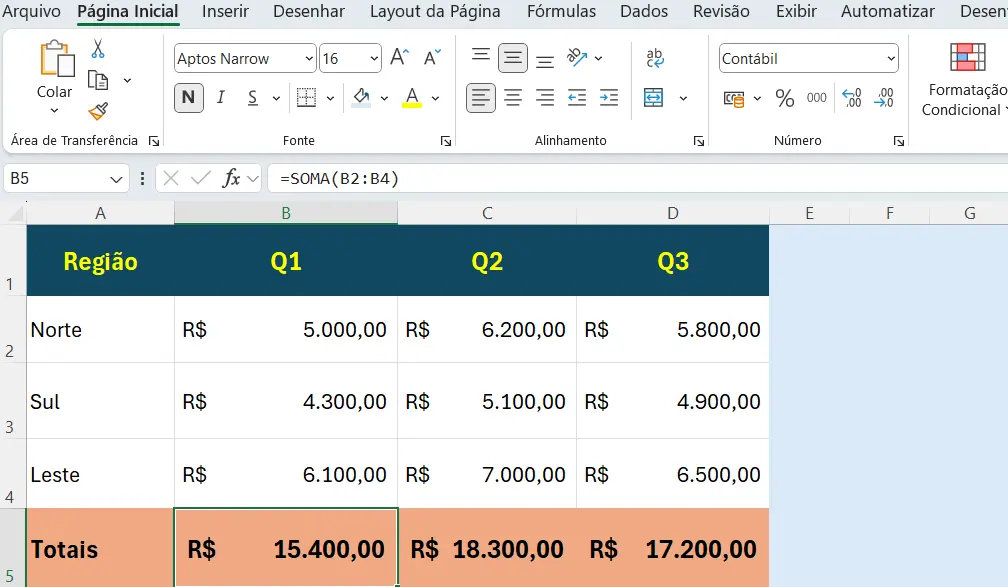Screen dimensions: 1008x587
Task: Click the increase indent icon
Action: (609, 98)
